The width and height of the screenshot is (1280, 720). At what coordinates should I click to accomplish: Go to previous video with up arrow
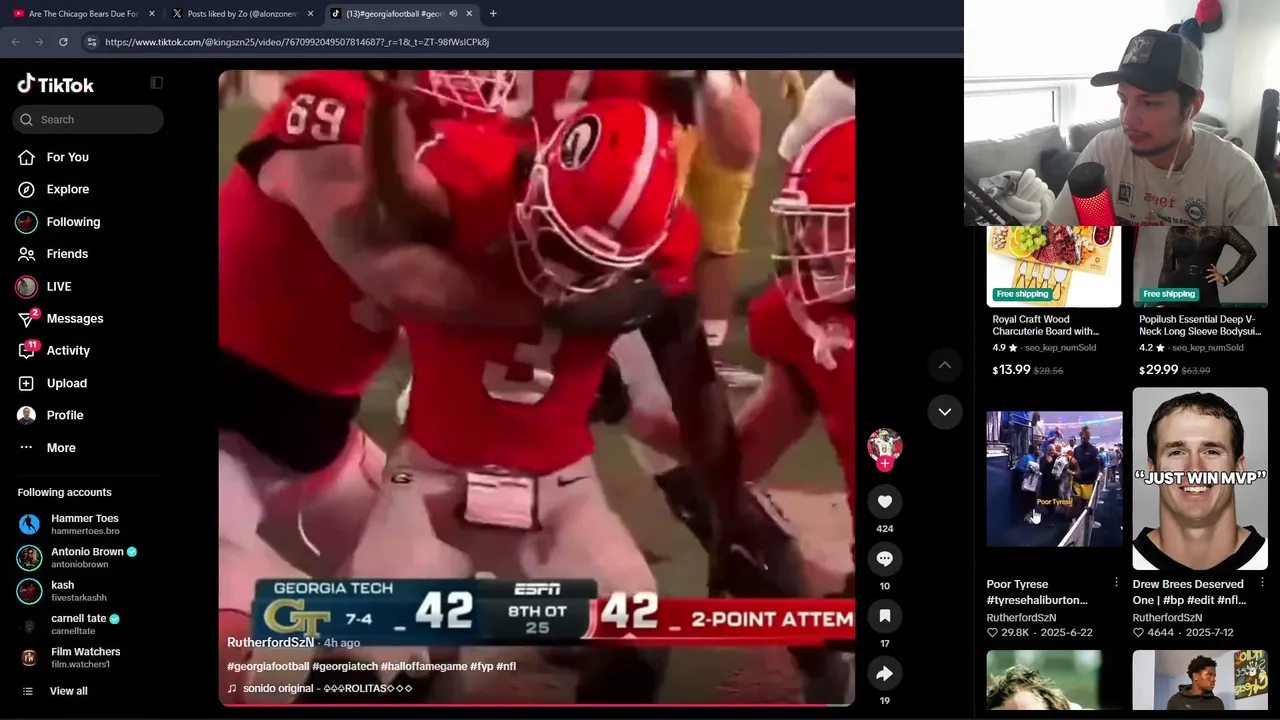tap(945, 365)
